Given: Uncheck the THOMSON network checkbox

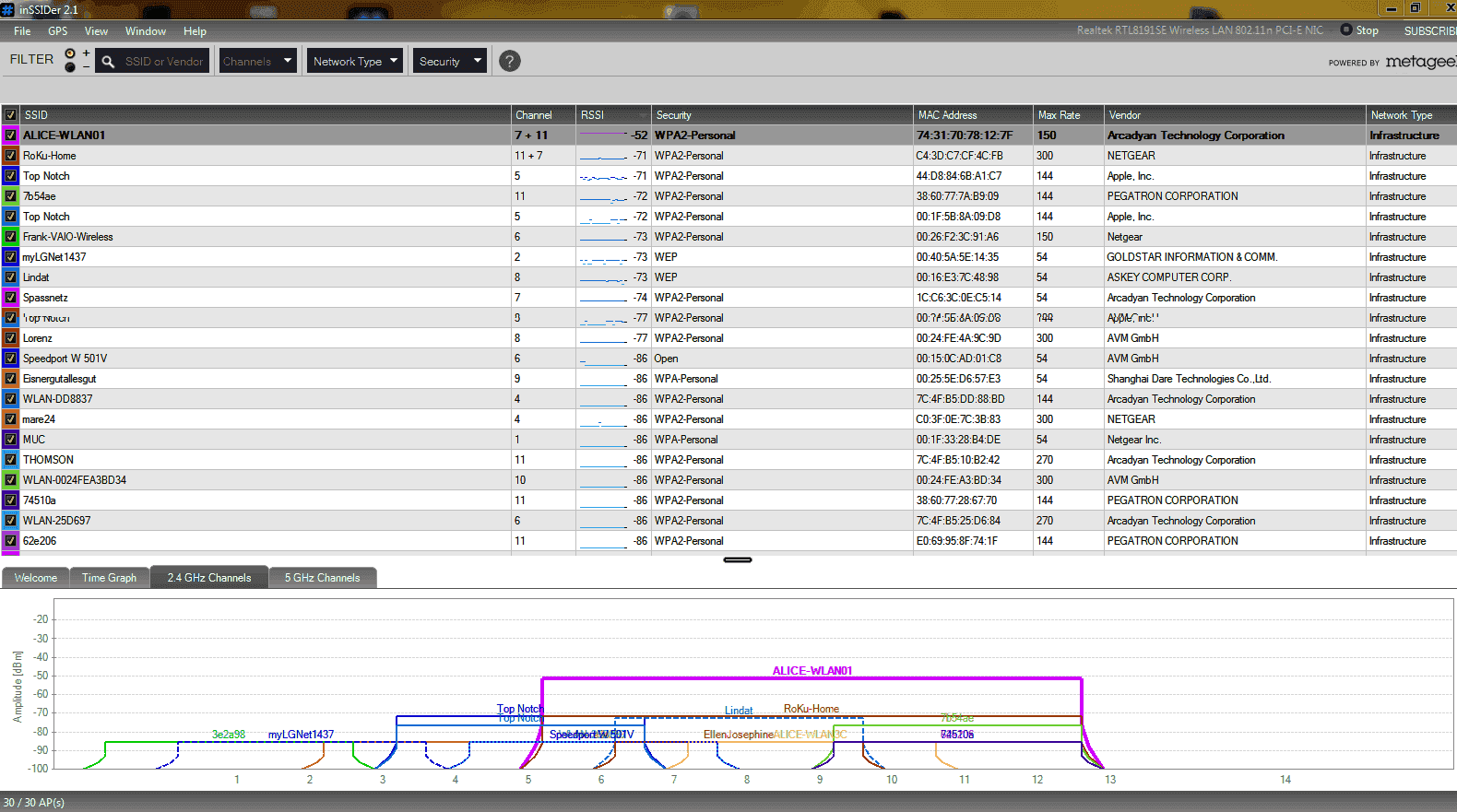Looking at the screenshot, I should coord(11,460).
